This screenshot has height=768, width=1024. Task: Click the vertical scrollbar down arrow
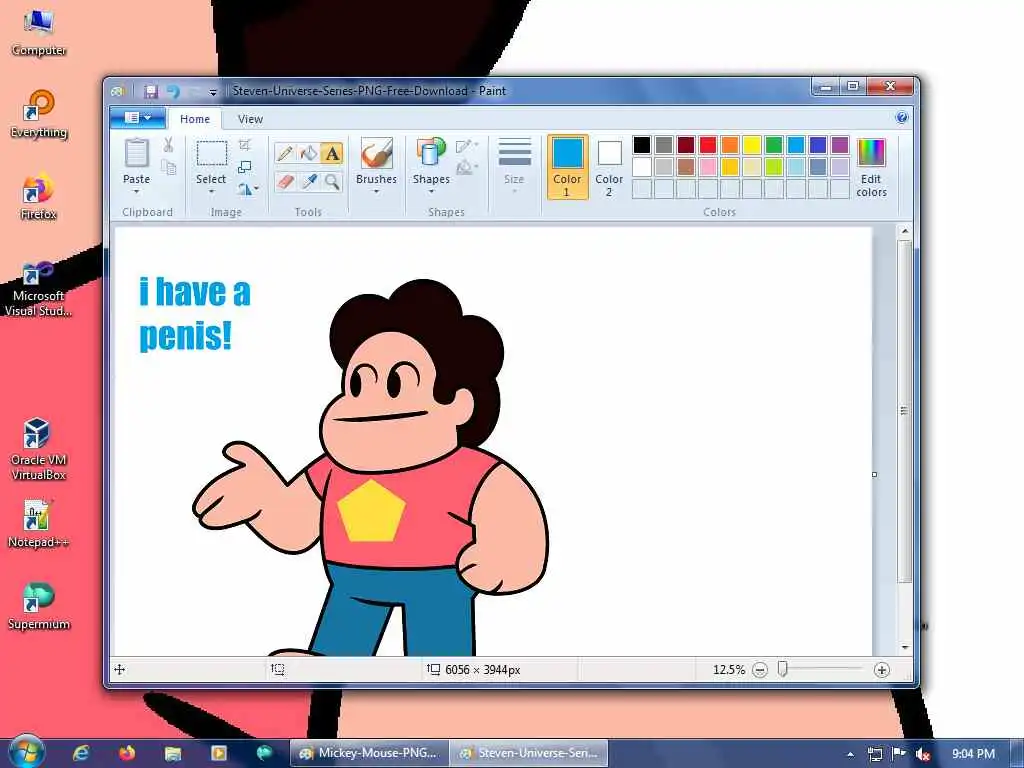tap(904, 647)
